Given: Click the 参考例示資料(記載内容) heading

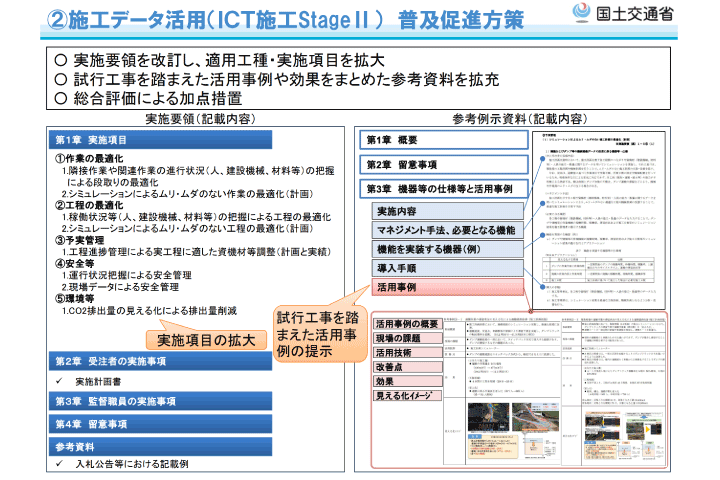Looking at the screenshot, I should coord(520,119).
